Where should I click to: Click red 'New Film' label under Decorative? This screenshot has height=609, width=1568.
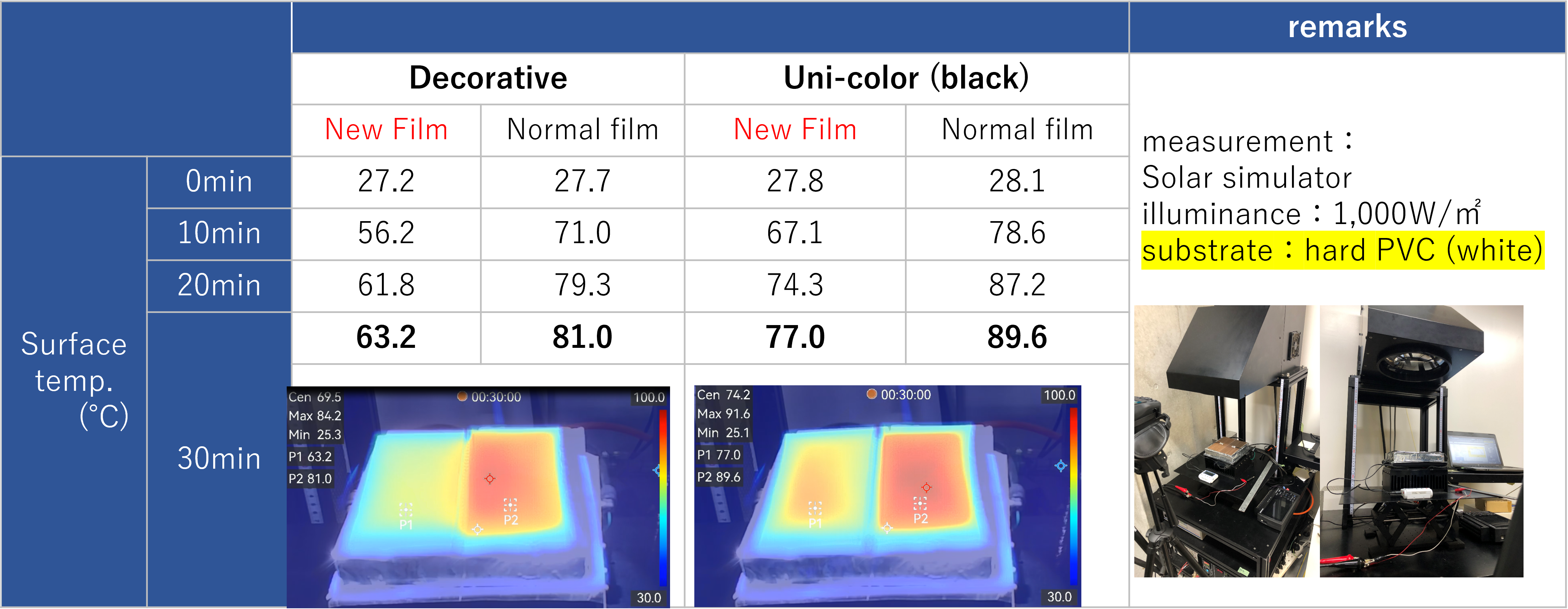pyautogui.click(x=386, y=130)
